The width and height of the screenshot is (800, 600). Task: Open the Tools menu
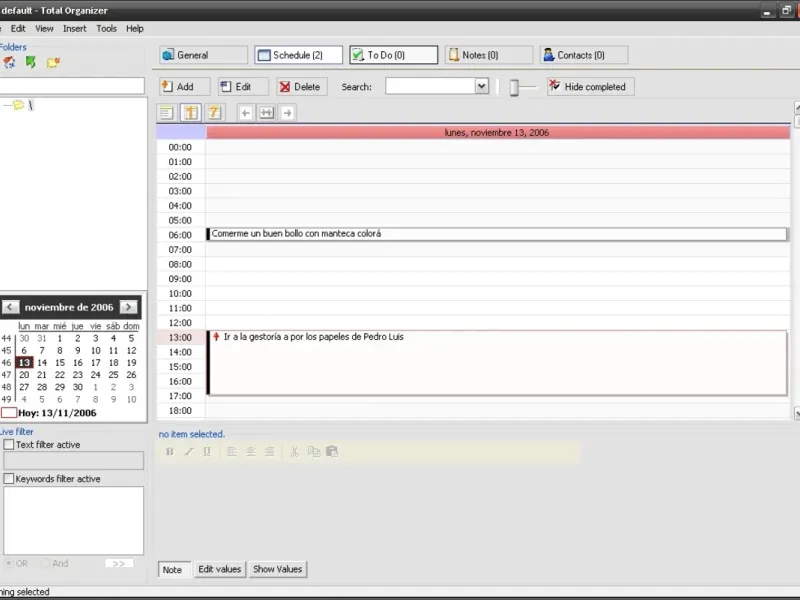click(x=107, y=29)
